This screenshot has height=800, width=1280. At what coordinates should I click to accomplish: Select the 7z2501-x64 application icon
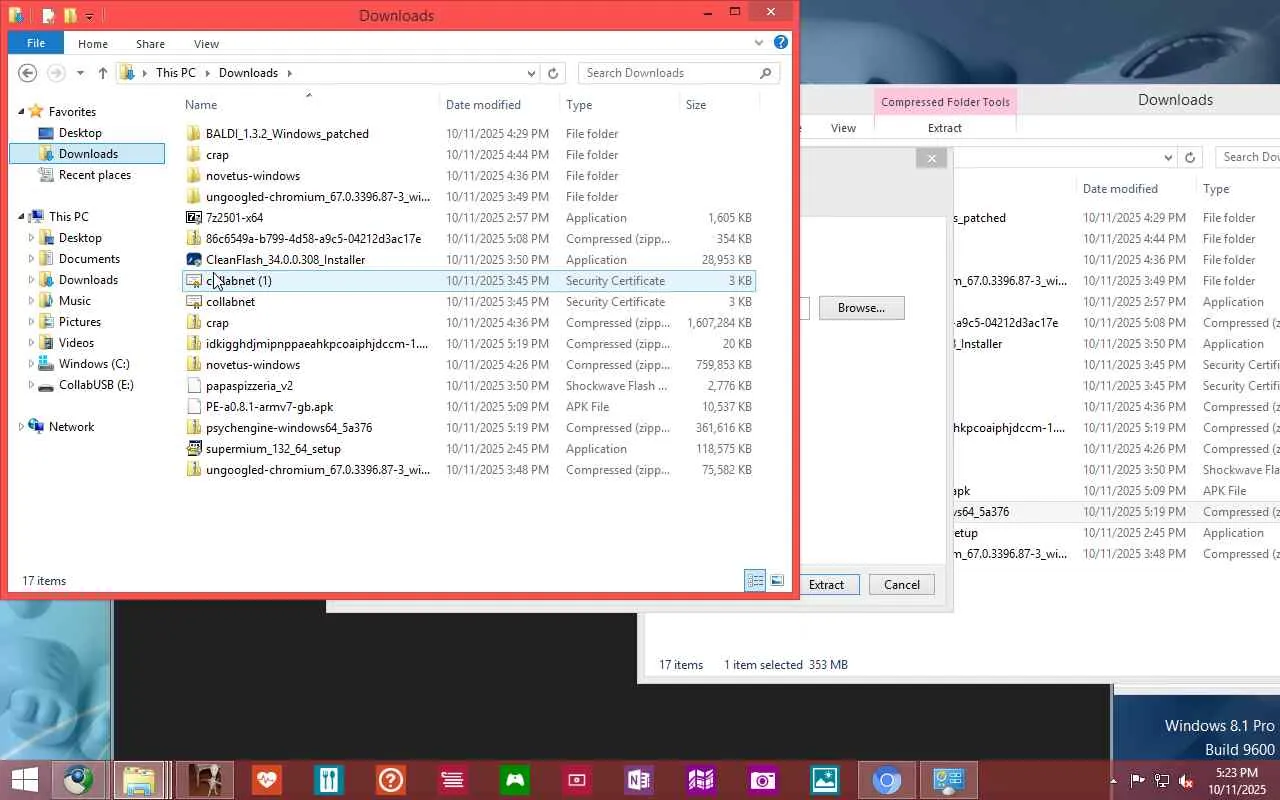[194, 218]
